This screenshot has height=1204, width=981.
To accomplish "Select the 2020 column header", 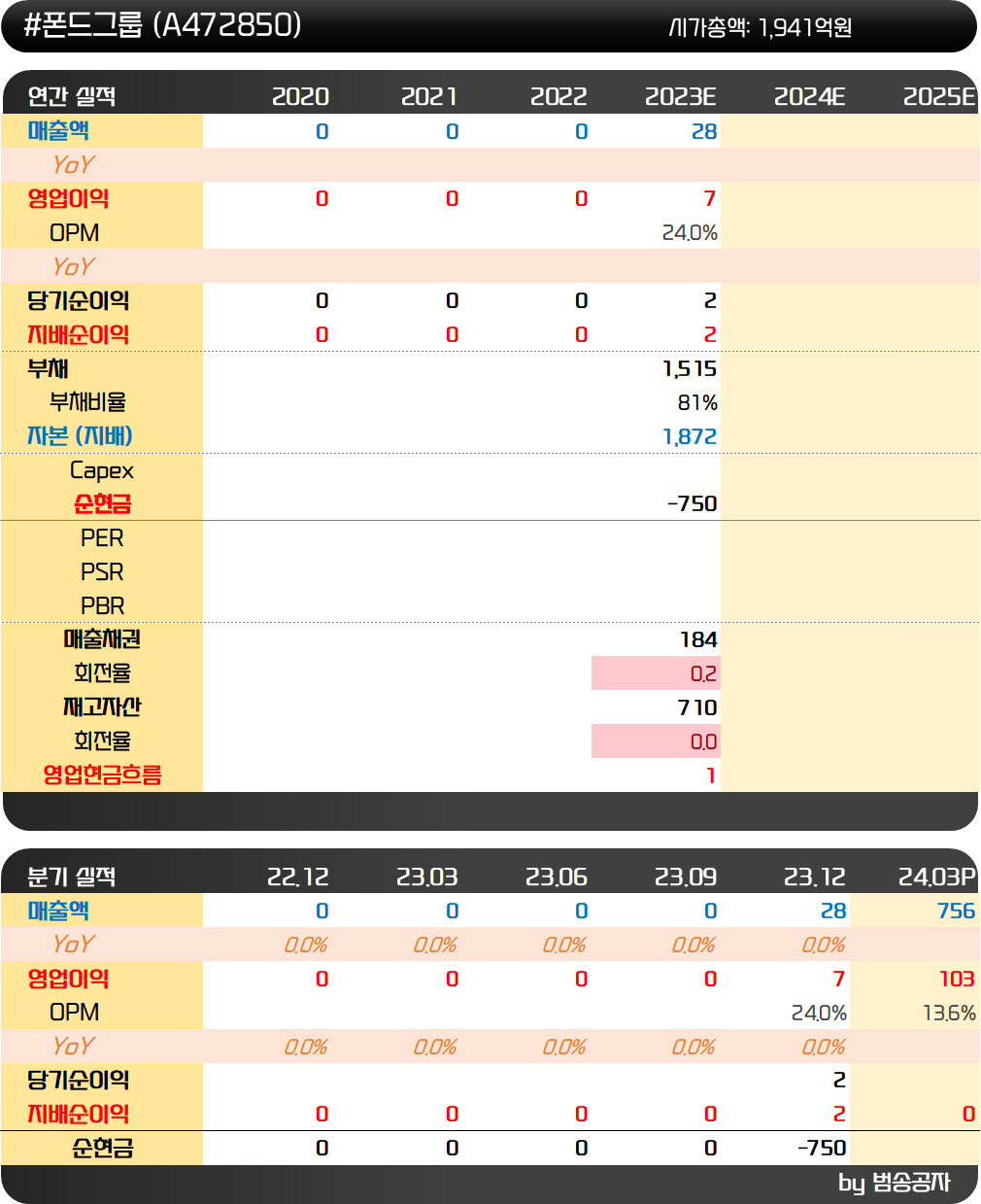I will coord(300,96).
